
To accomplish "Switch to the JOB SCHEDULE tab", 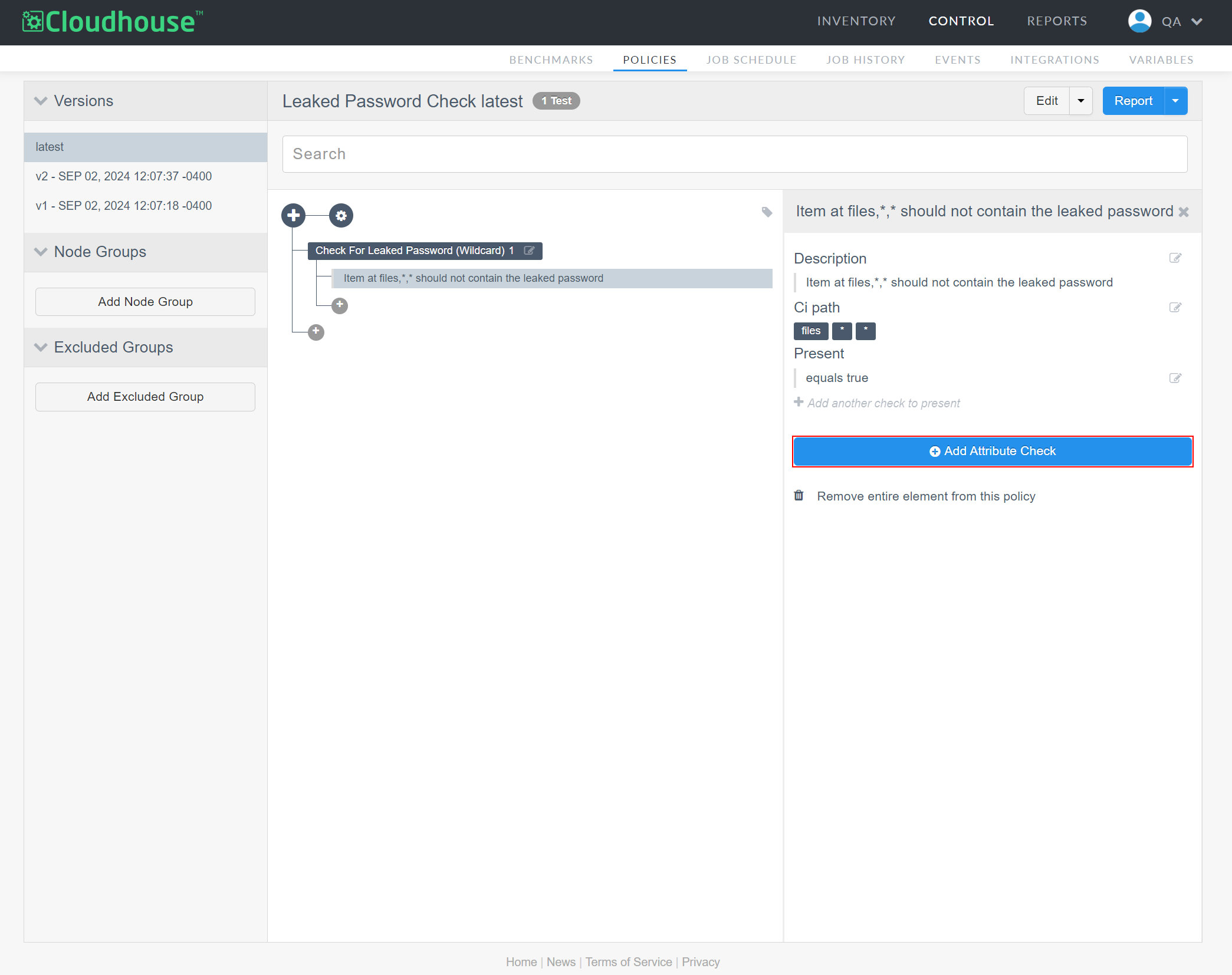I will tap(751, 60).
